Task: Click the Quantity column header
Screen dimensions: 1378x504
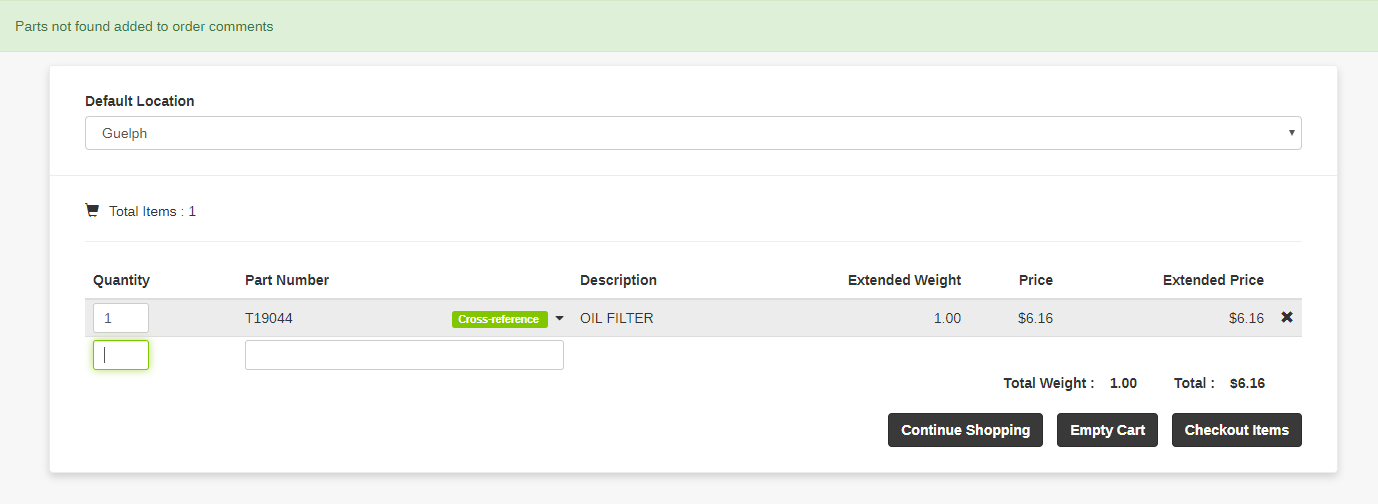Action: (x=121, y=280)
